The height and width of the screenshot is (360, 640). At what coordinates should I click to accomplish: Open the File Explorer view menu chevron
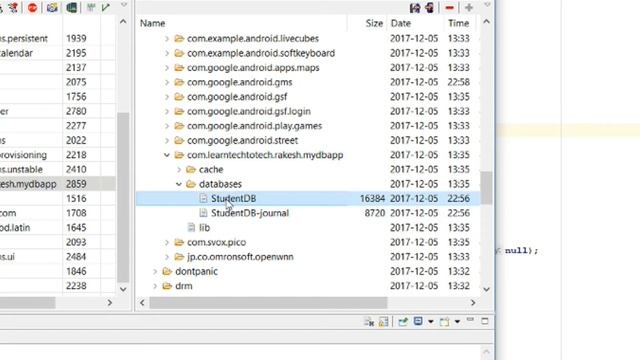(487, 5)
